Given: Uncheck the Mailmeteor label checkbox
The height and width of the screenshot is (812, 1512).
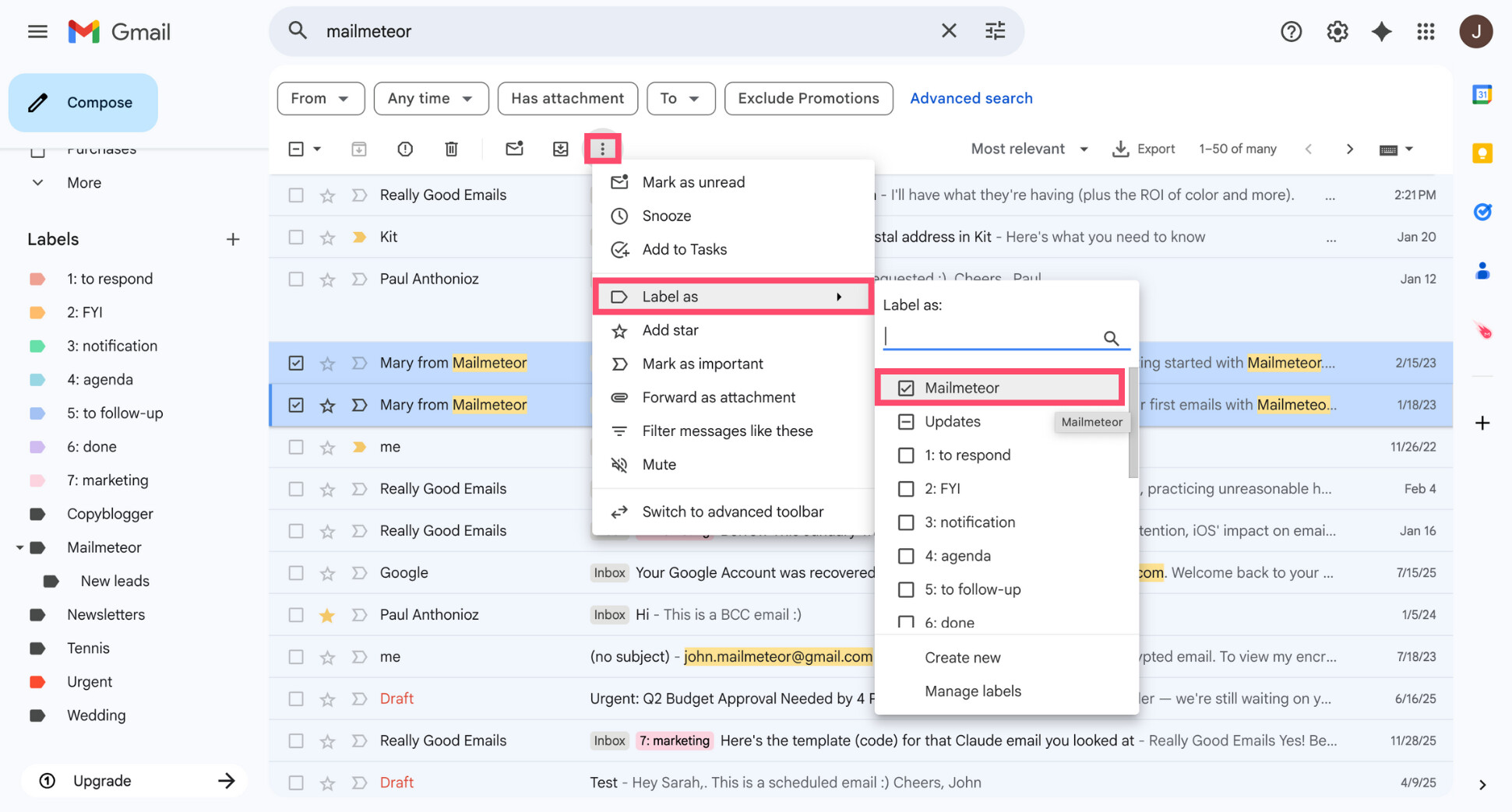Looking at the screenshot, I should (x=905, y=387).
